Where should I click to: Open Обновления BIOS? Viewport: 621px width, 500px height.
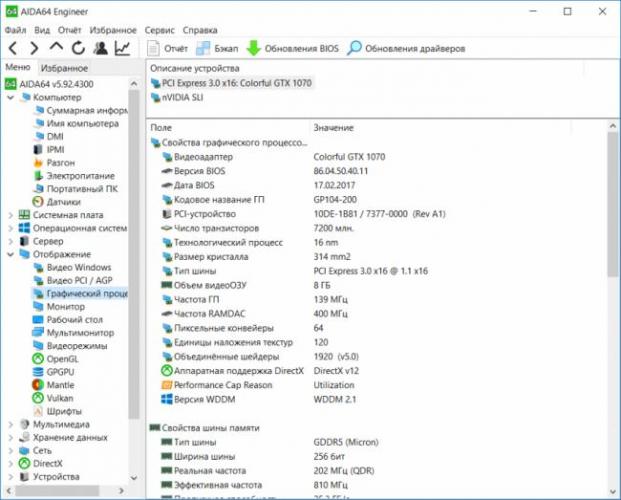click(x=292, y=48)
